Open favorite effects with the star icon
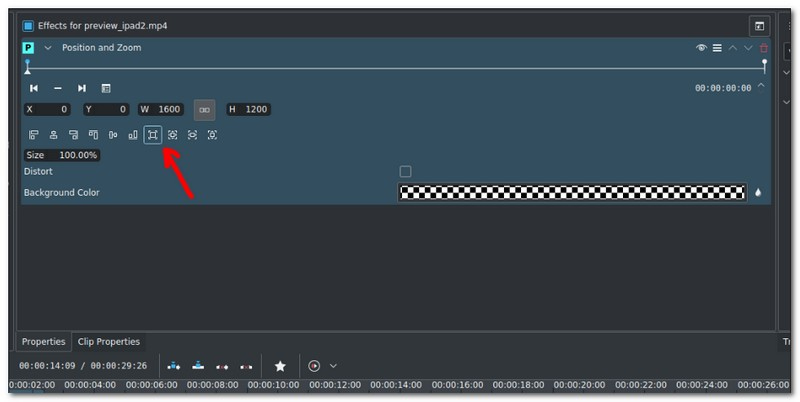The image size is (800, 402). tap(280, 366)
